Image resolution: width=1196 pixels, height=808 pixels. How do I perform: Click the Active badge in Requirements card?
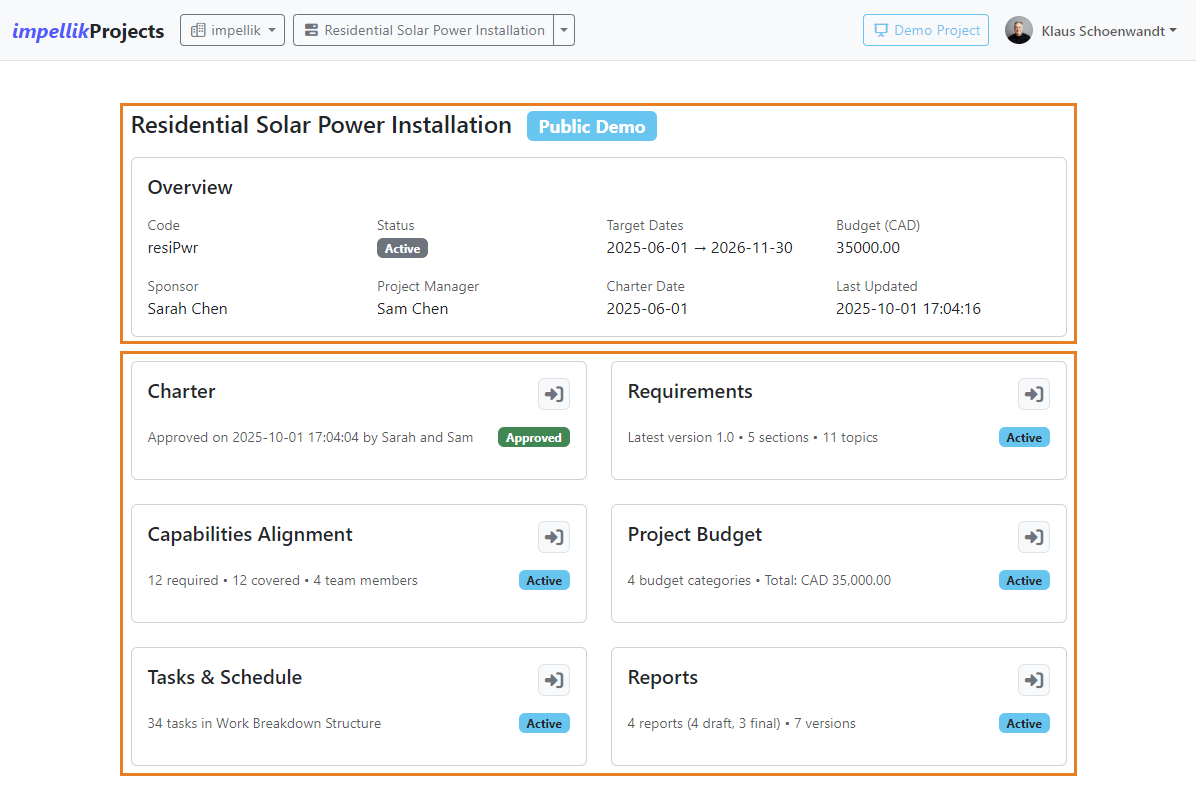(1024, 437)
